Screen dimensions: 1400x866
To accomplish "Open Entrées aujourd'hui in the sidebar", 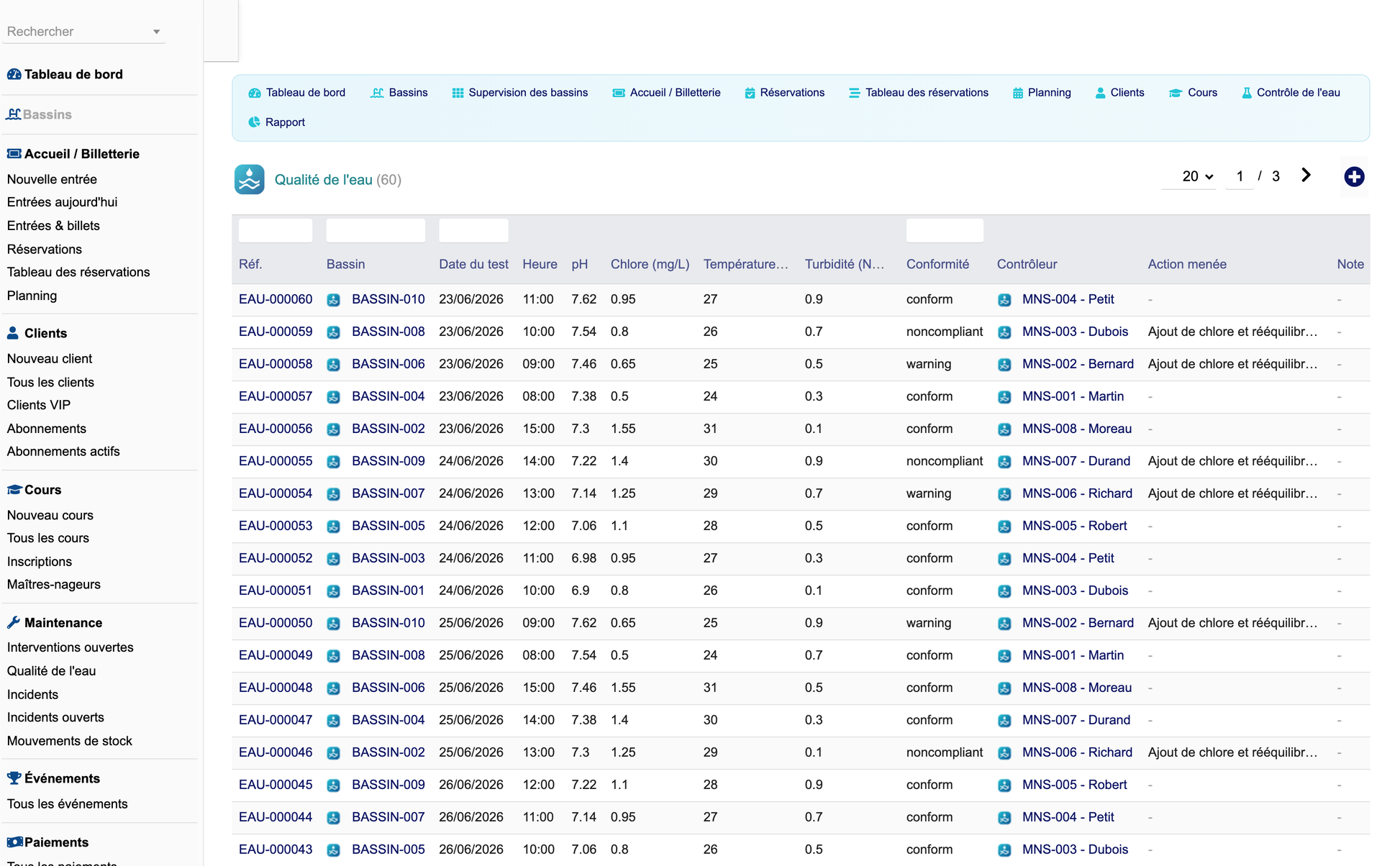I will point(62,202).
